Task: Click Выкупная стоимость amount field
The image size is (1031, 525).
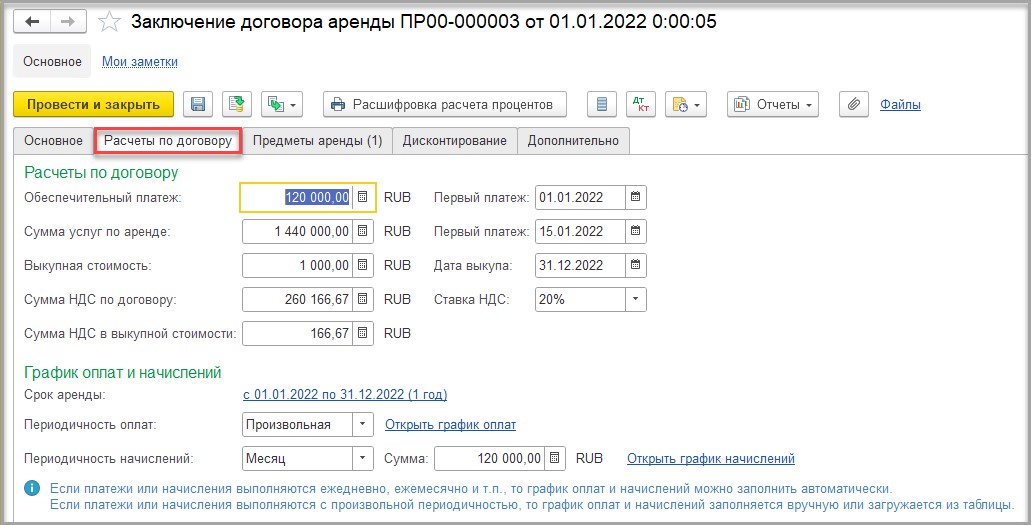Action: (x=297, y=265)
